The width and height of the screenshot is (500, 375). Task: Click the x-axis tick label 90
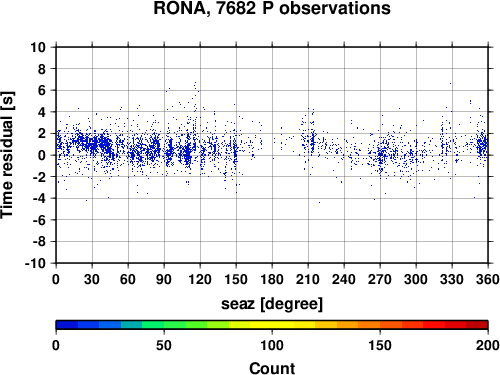tap(164, 279)
